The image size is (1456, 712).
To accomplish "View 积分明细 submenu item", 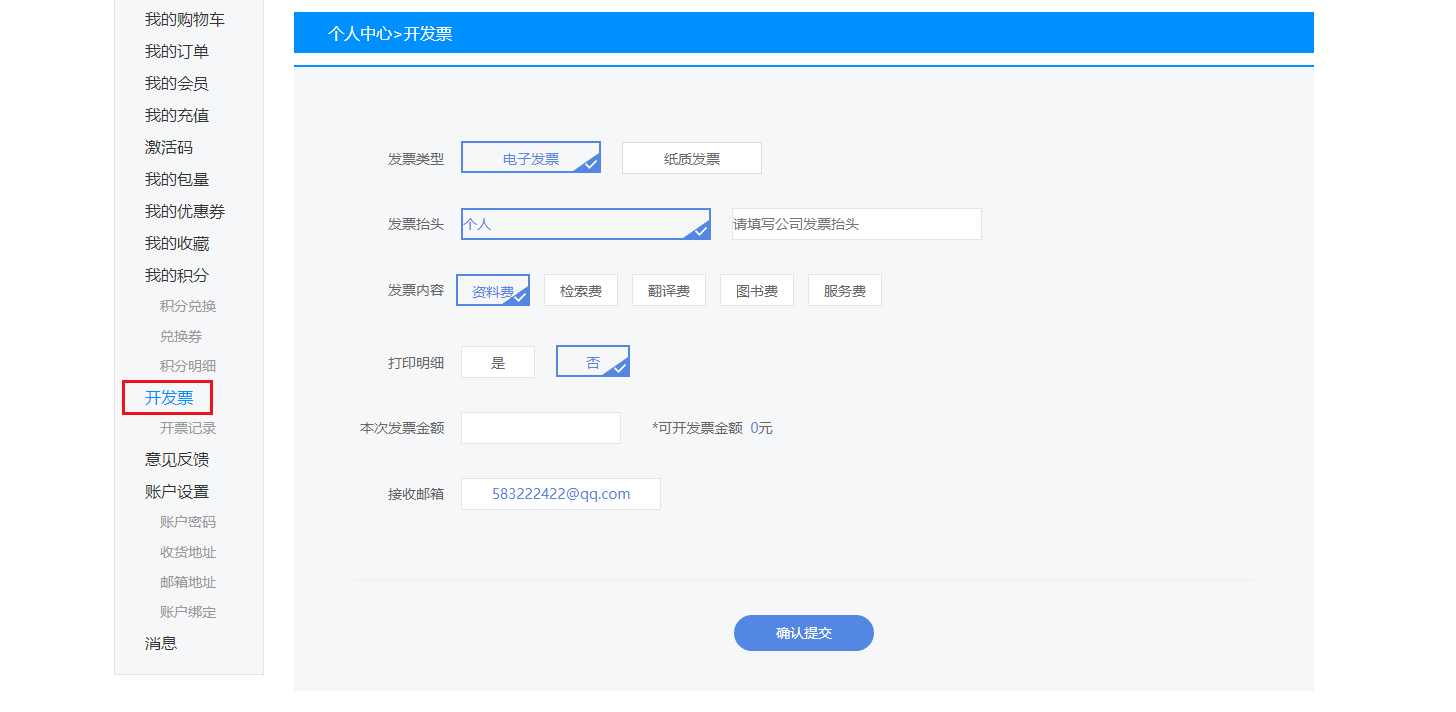I will pyautogui.click(x=188, y=366).
